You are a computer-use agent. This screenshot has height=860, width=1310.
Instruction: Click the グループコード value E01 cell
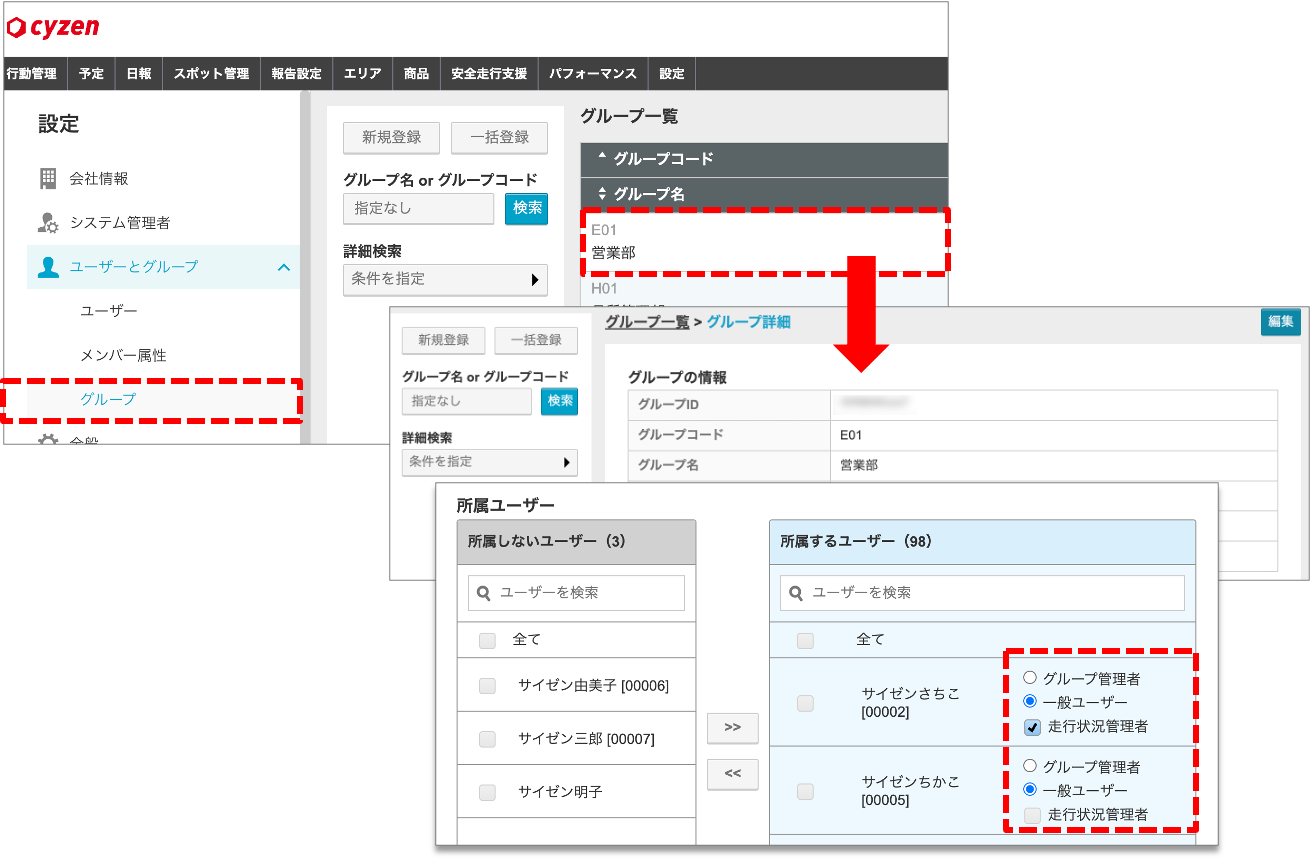[x=1054, y=435]
